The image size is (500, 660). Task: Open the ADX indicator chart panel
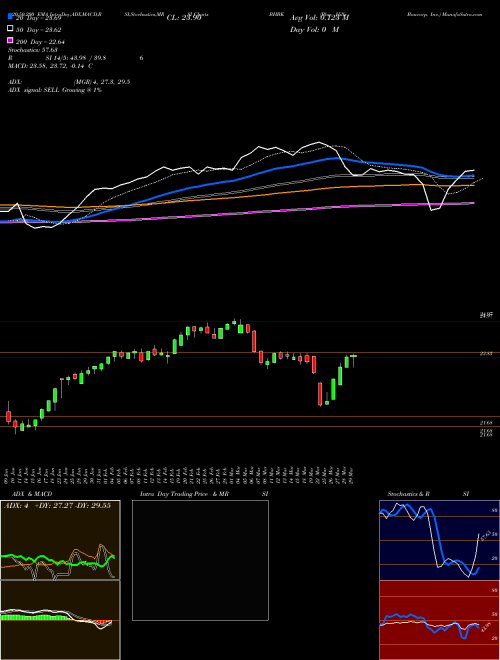(x=60, y=540)
